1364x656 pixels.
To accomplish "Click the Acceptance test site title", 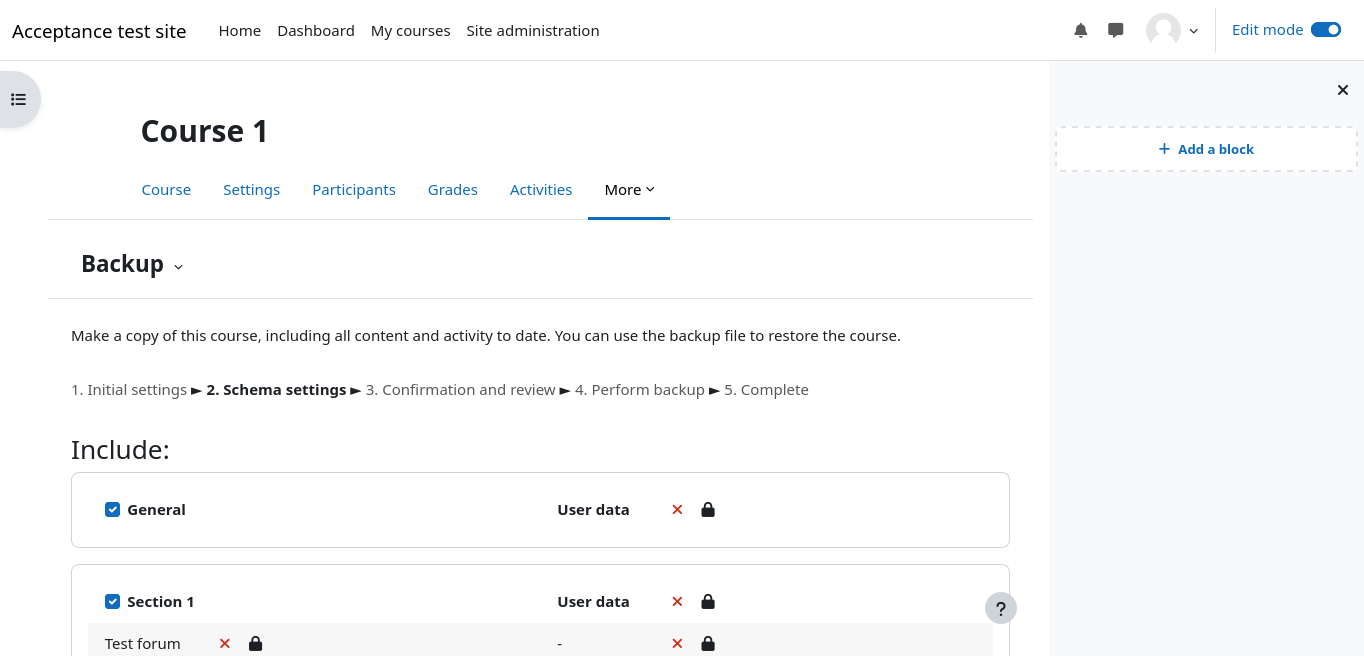I will [99, 31].
